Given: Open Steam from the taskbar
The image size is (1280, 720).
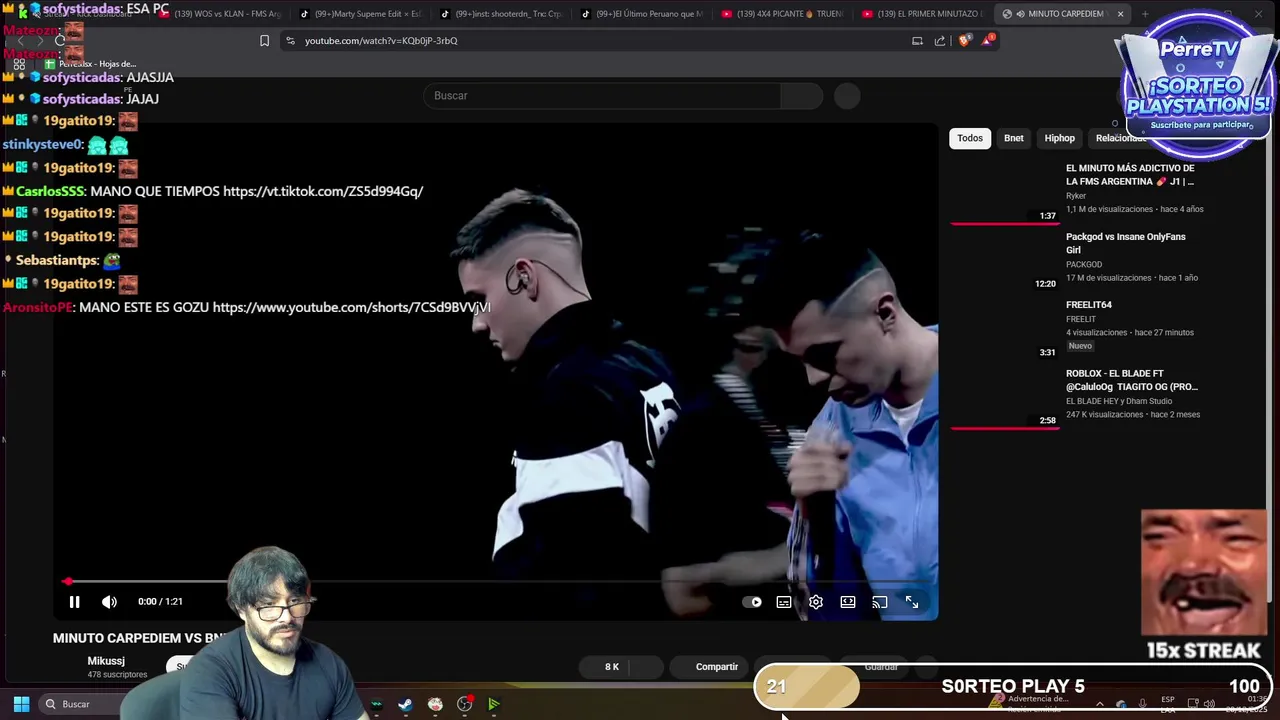Looking at the screenshot, I should [405, 704].
